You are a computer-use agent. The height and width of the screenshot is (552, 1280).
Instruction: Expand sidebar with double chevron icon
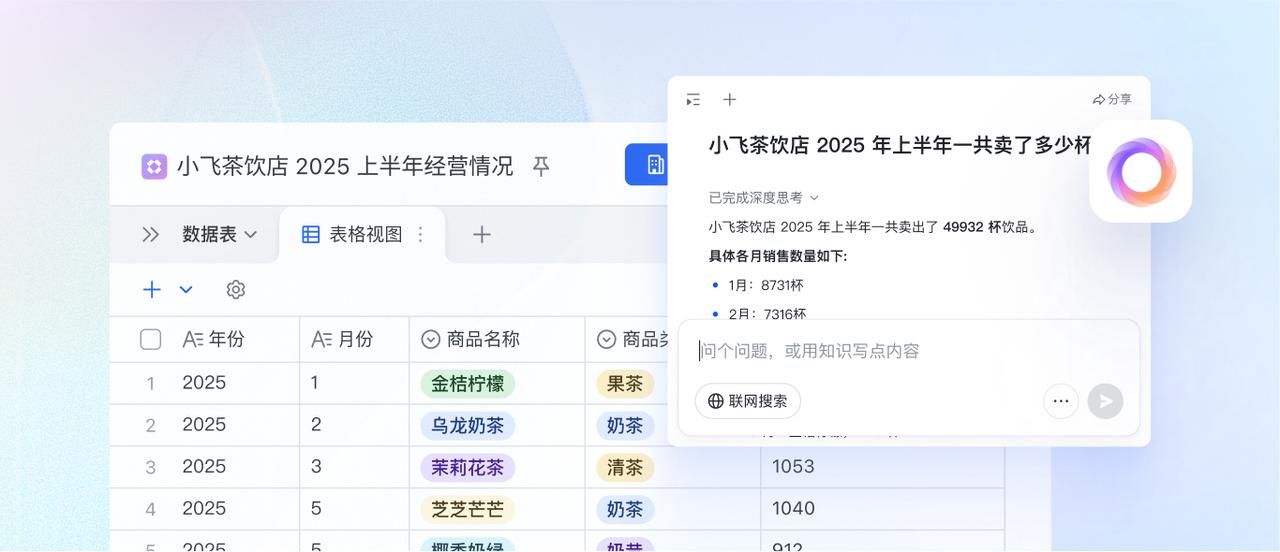click(151, 234)
